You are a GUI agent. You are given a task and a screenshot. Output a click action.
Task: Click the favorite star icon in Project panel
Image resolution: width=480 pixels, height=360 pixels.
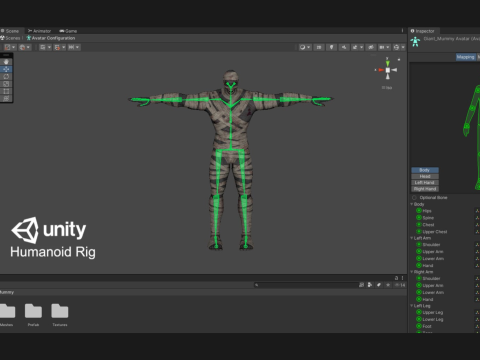click(x=388, y=285)
